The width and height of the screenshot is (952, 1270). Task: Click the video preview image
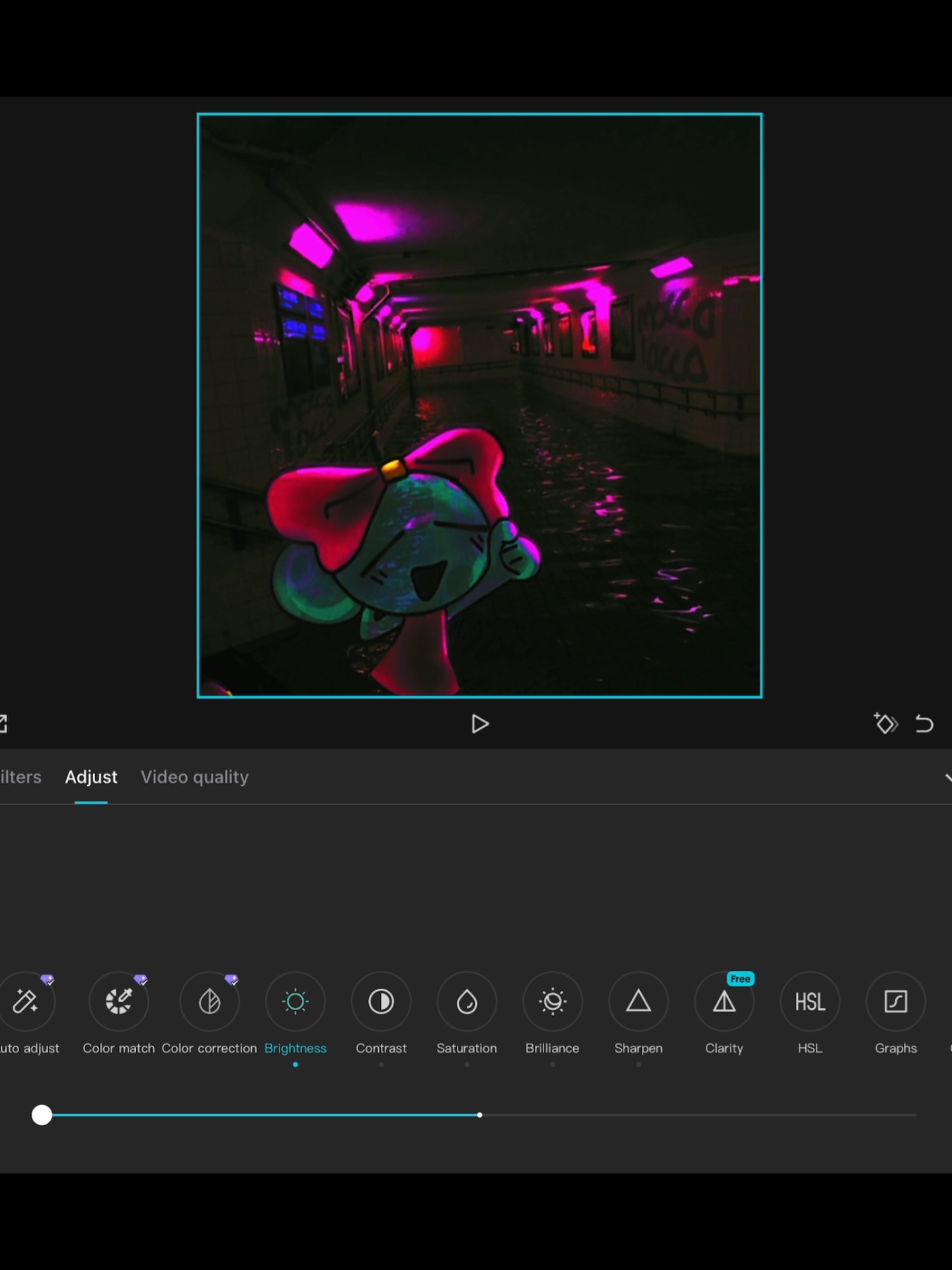tap(480, 405)
